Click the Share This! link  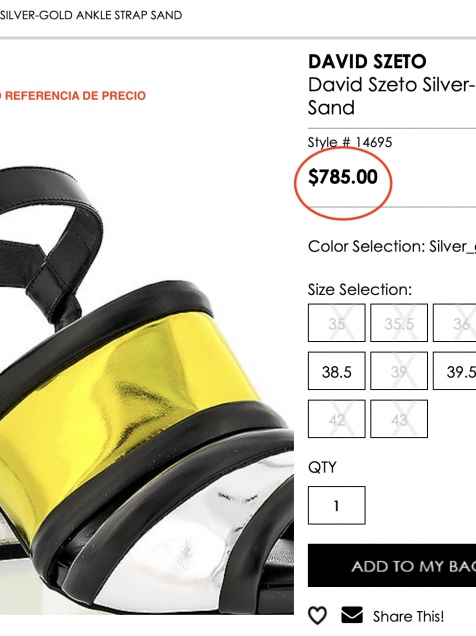pos(408,617)
